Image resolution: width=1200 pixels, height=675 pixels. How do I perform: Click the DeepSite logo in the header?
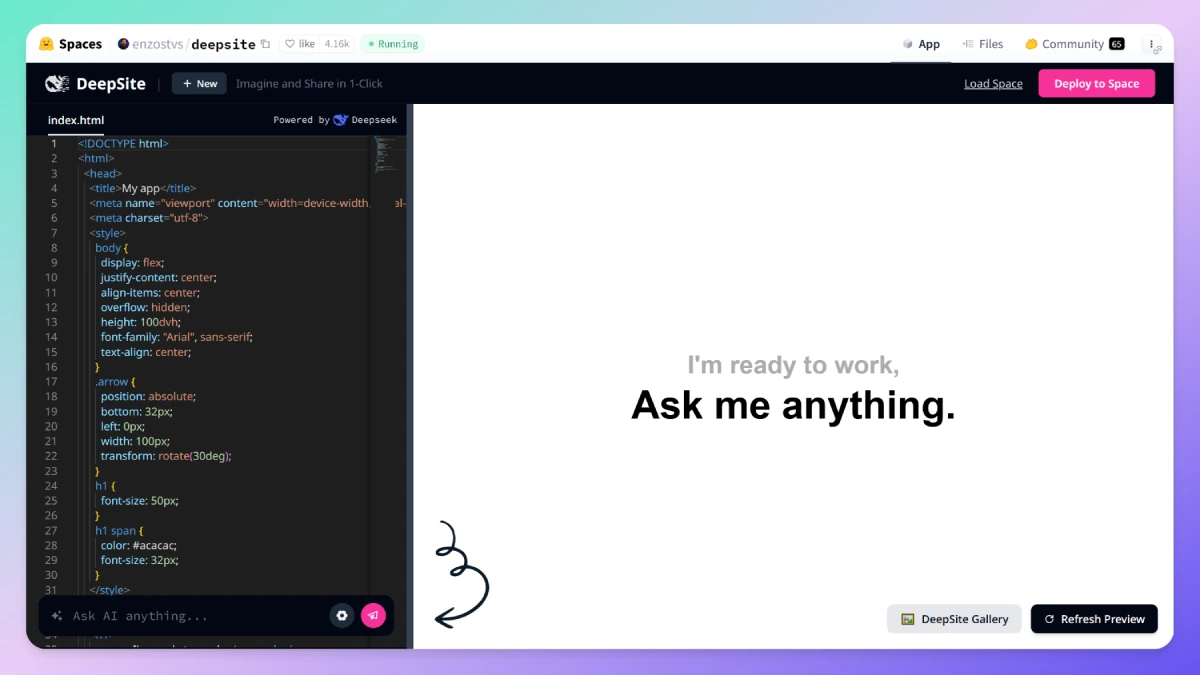95,84
